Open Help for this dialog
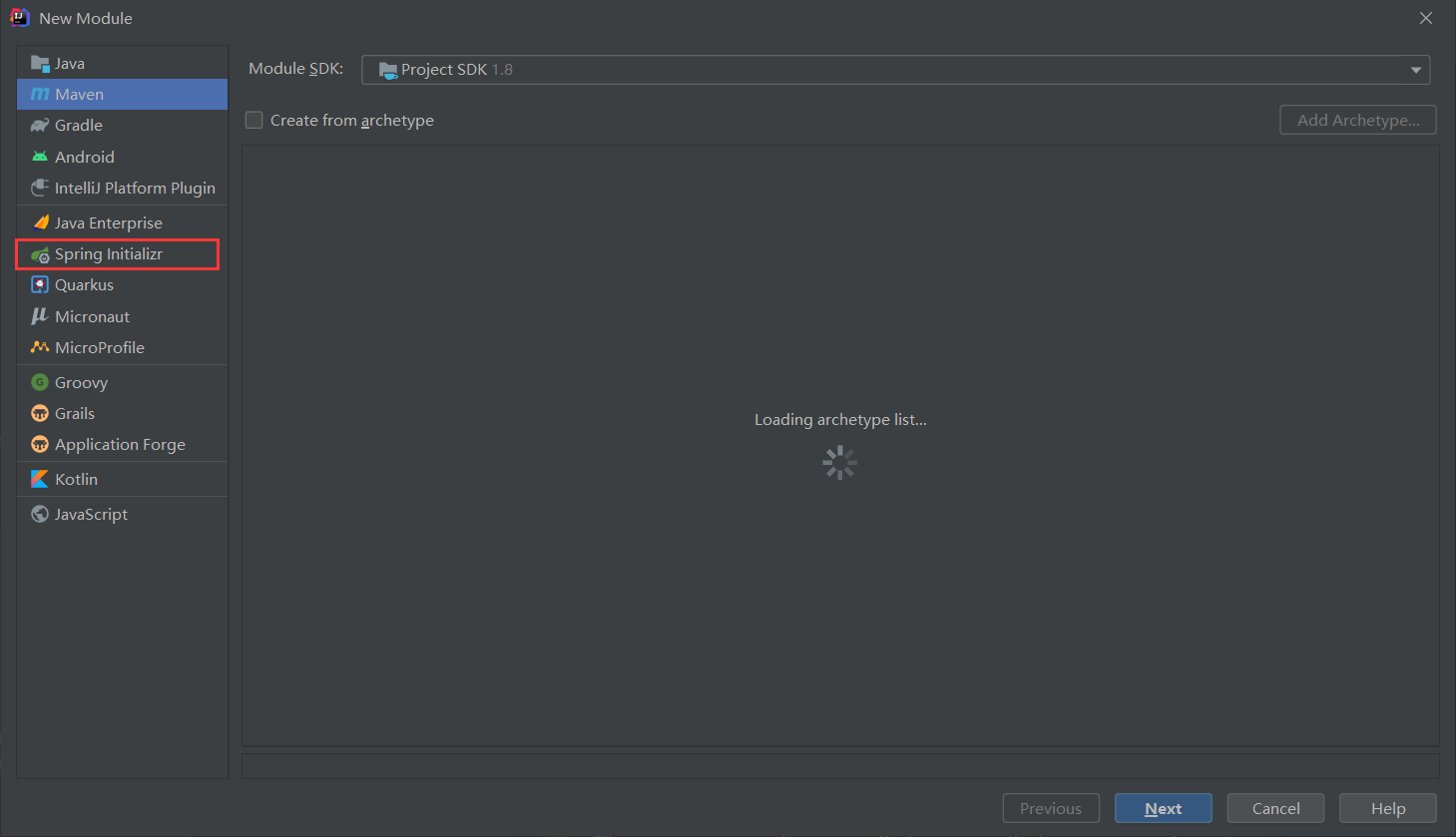This screenshot has height=837, width=1456. pyautogui.click(x=1388, y=808)
